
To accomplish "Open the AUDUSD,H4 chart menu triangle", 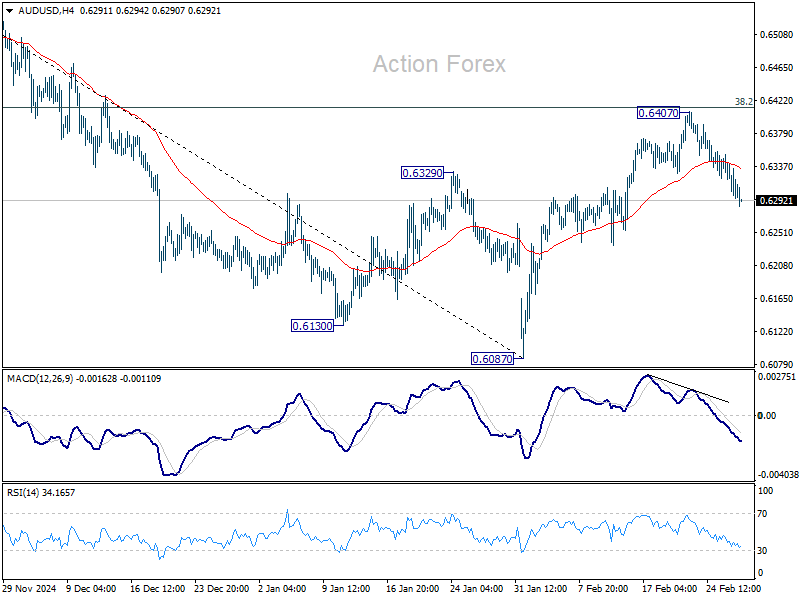I will [9, 11].
